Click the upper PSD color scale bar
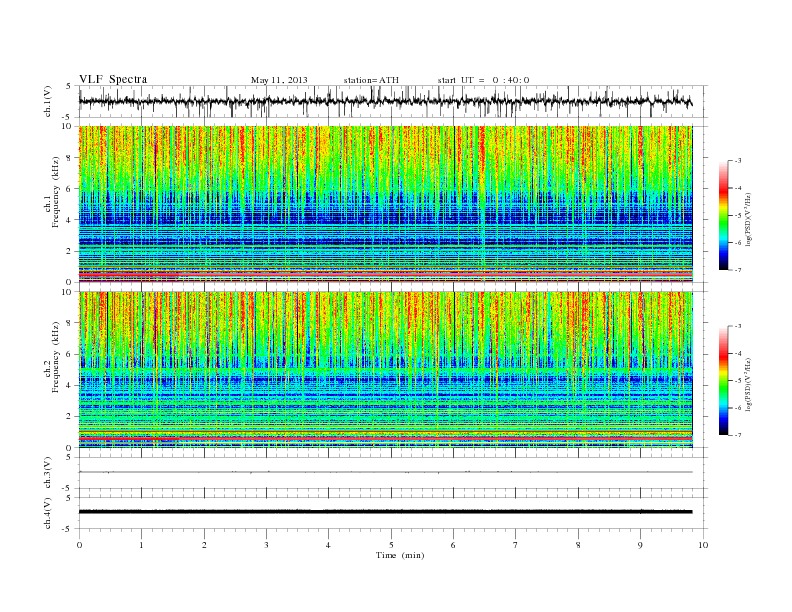 (724, 215)
